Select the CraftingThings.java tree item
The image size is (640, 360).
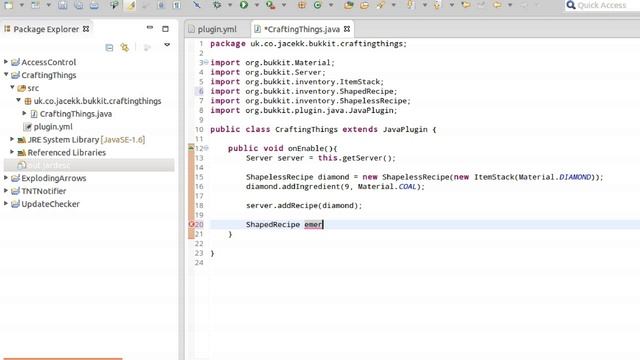click(x=76, y=114)
